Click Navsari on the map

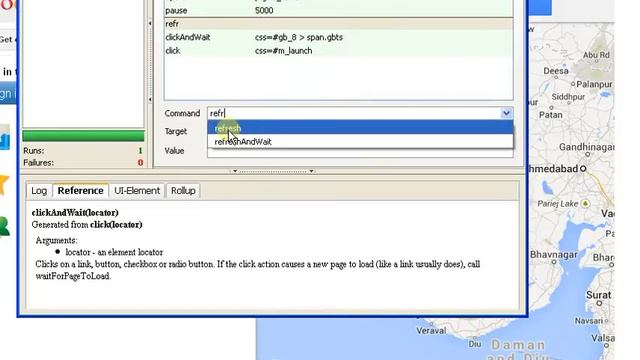[589, 321]
